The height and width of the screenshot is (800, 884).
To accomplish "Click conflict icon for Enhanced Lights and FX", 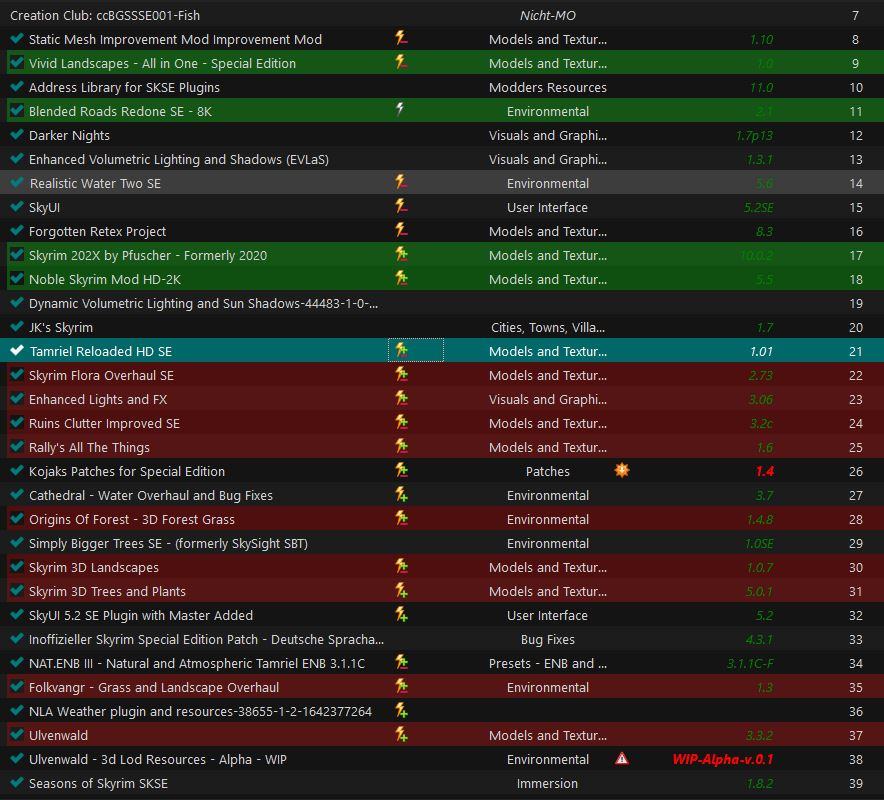I will (x=401, y=397).
